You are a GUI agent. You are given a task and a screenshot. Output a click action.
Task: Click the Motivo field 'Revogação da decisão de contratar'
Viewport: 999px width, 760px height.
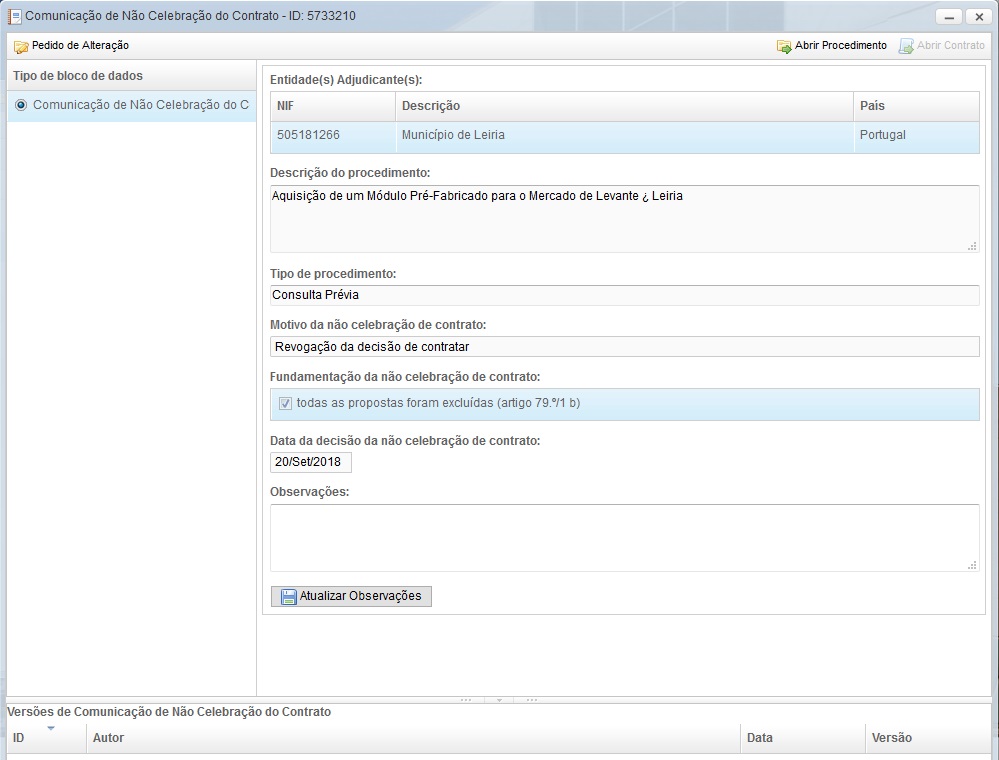tap(623, 347)
